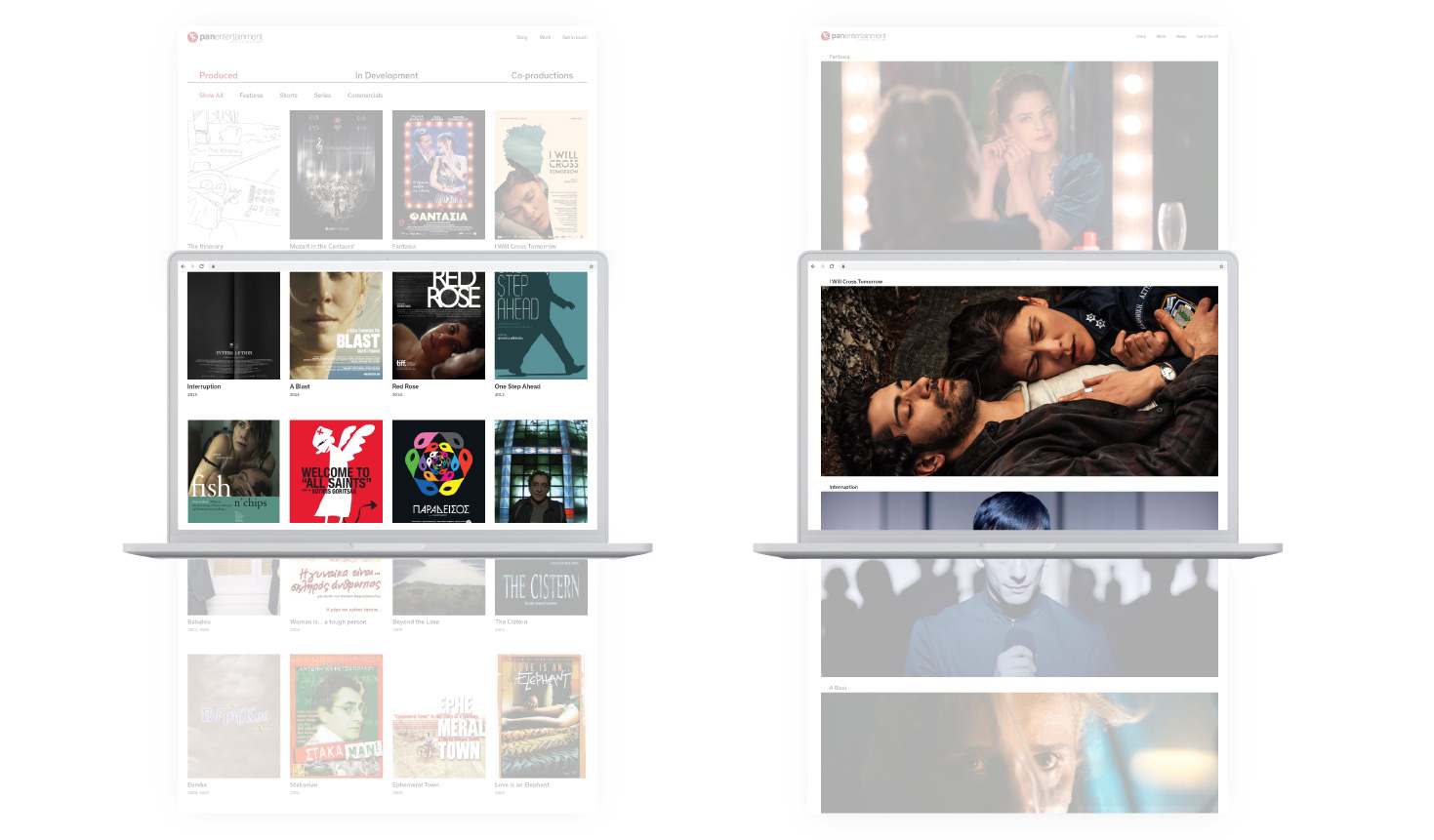Click Red Rose title under poster
1434x840 pixels.
(405, 386)
